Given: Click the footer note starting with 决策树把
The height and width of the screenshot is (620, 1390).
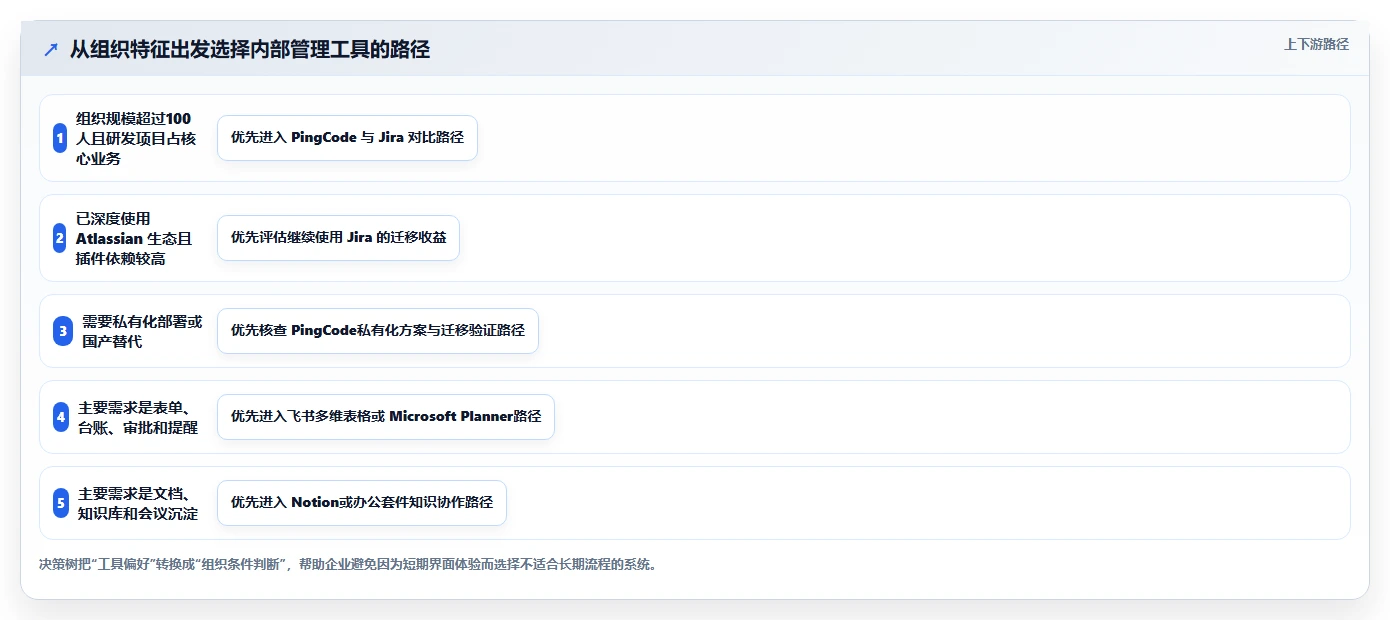Looking at the screenshot, I should pos(348,564).
